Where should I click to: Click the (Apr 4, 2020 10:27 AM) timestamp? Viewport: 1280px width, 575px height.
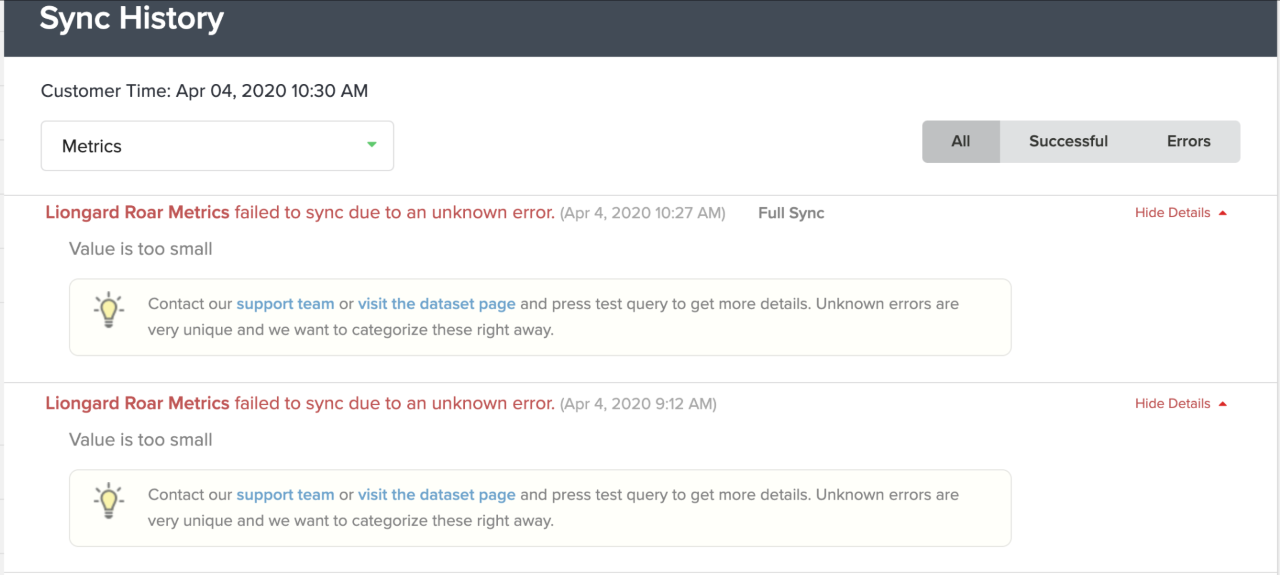coord(642,213)
